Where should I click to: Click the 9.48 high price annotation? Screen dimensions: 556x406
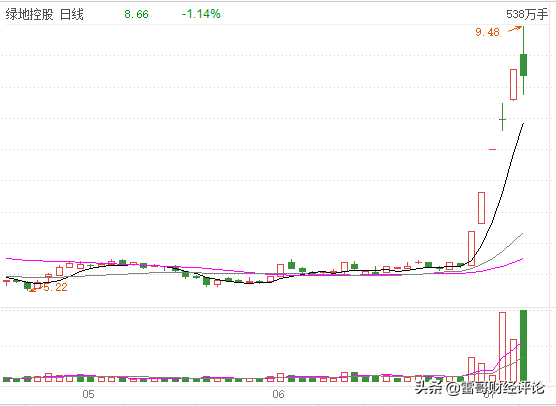click(x=488, y=32)
